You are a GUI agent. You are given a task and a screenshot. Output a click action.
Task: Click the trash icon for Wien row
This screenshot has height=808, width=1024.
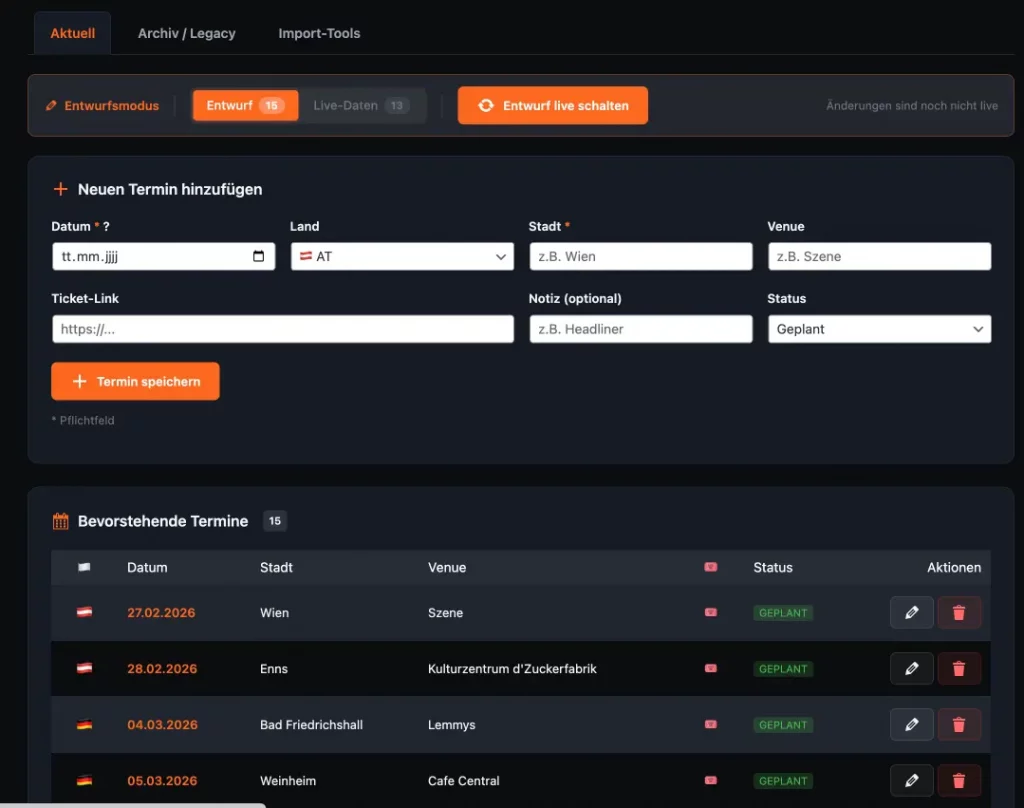(x=959, y=613)
